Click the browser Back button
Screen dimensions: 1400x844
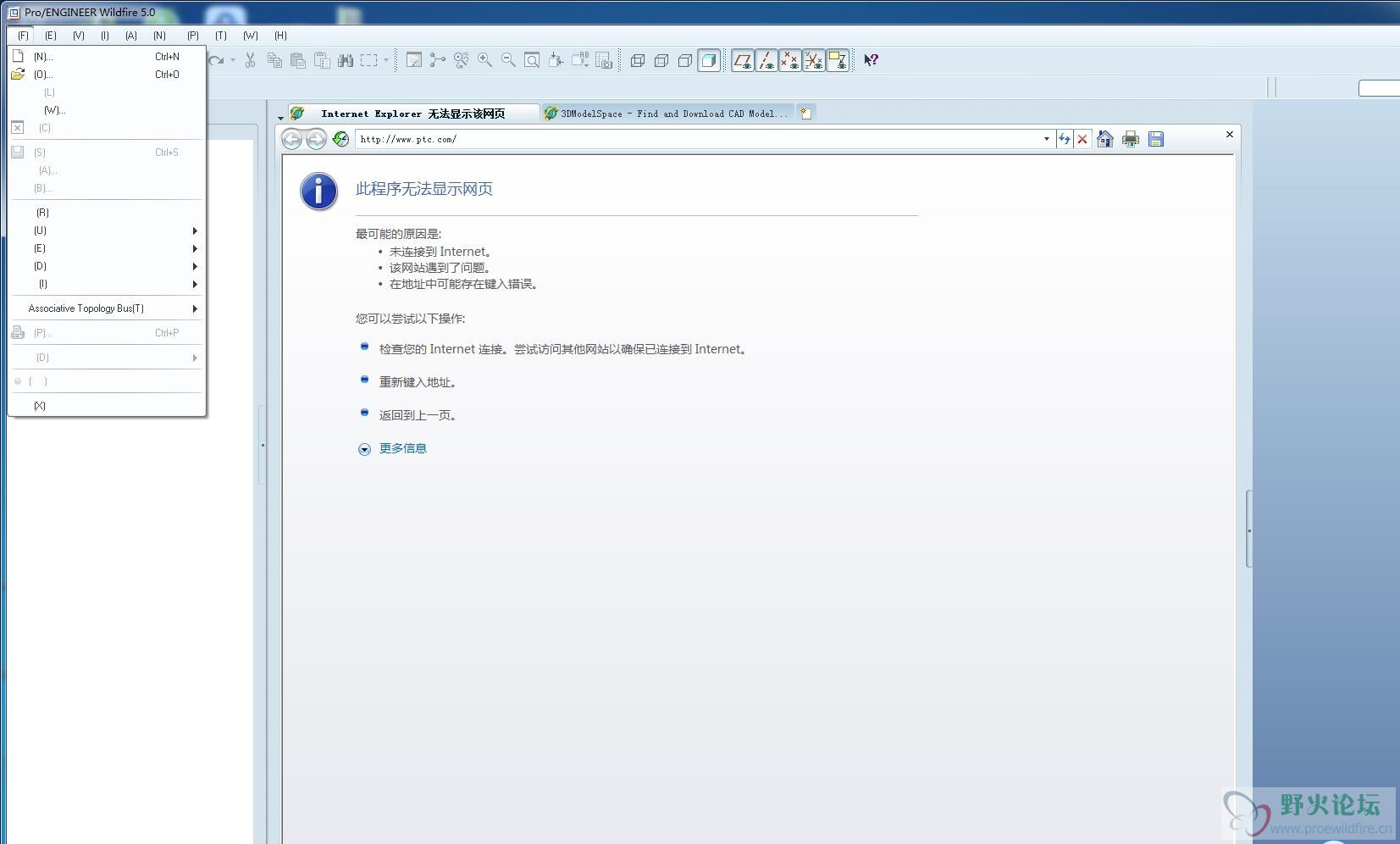pyautogui.click(x=291, y=139)
